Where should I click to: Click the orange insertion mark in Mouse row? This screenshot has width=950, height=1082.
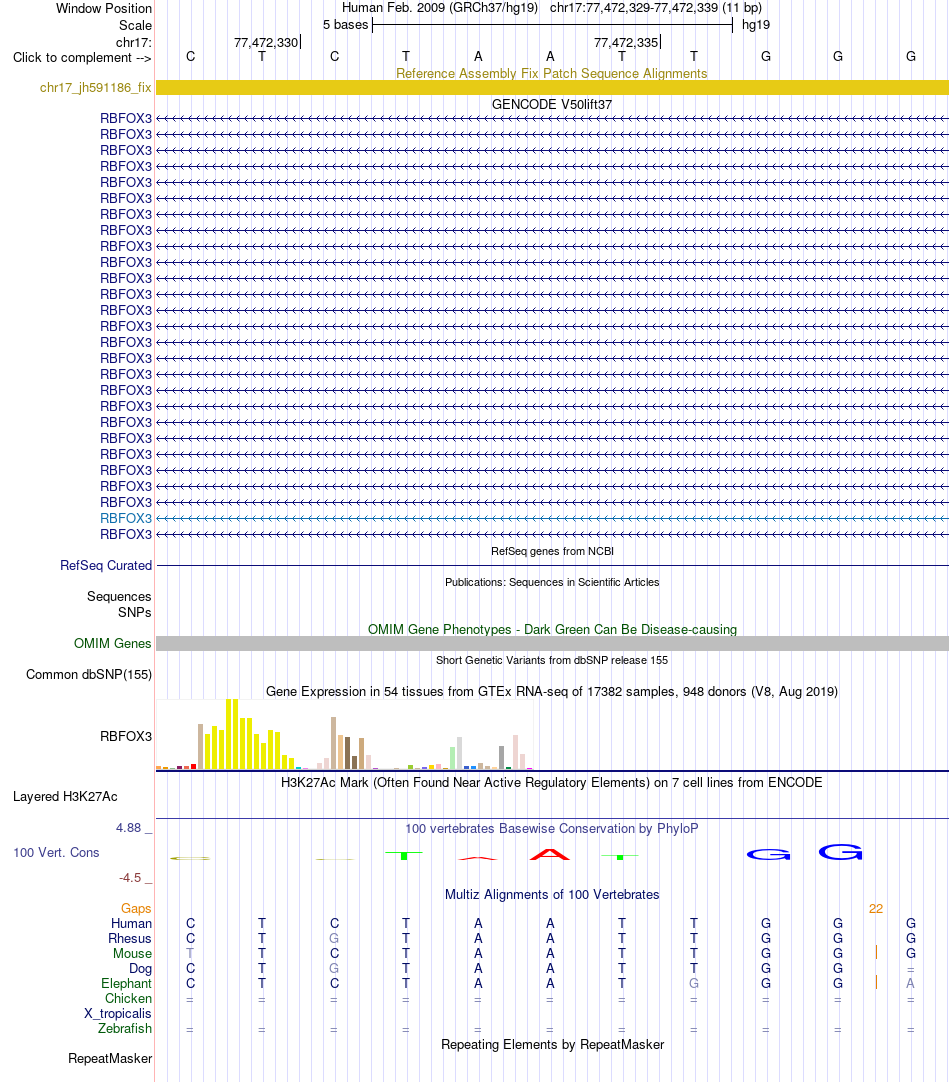(876, 953)
